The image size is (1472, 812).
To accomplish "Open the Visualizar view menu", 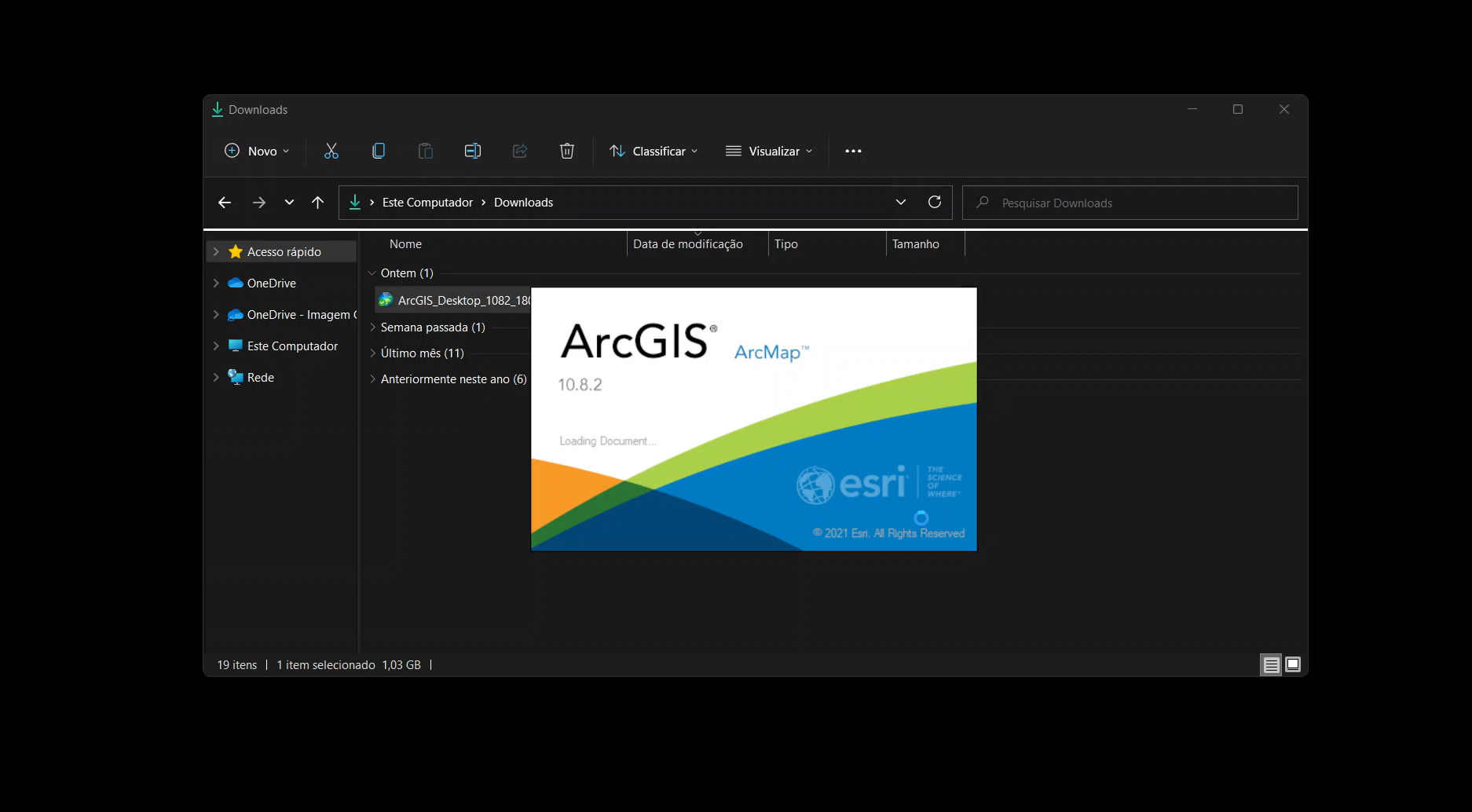I will [x=769, y=151].
